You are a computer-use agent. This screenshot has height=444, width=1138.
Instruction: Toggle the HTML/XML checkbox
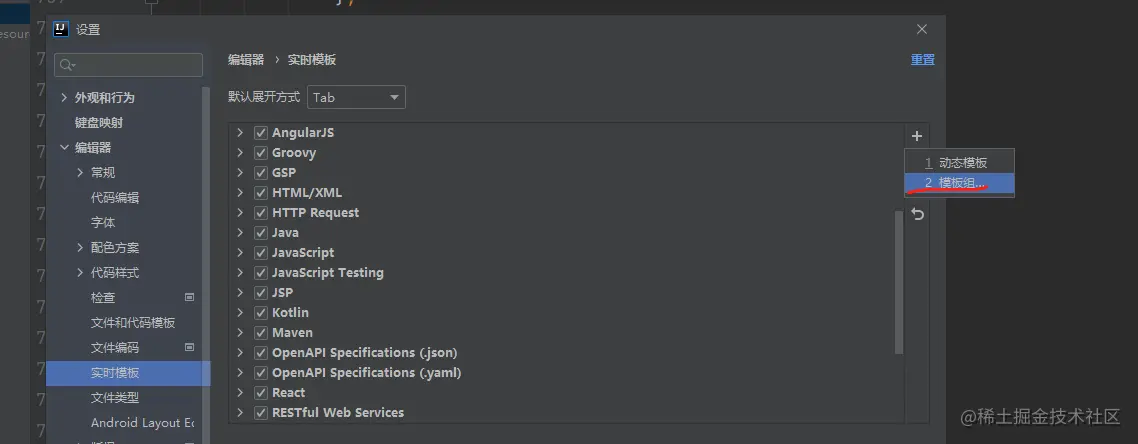point(261,193)
